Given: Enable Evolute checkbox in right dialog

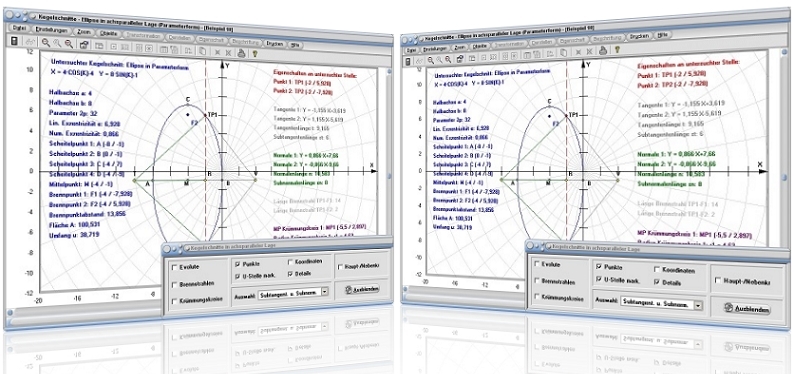Looking at the screenshot, I should pyautogui.click(x=536, y=264).
